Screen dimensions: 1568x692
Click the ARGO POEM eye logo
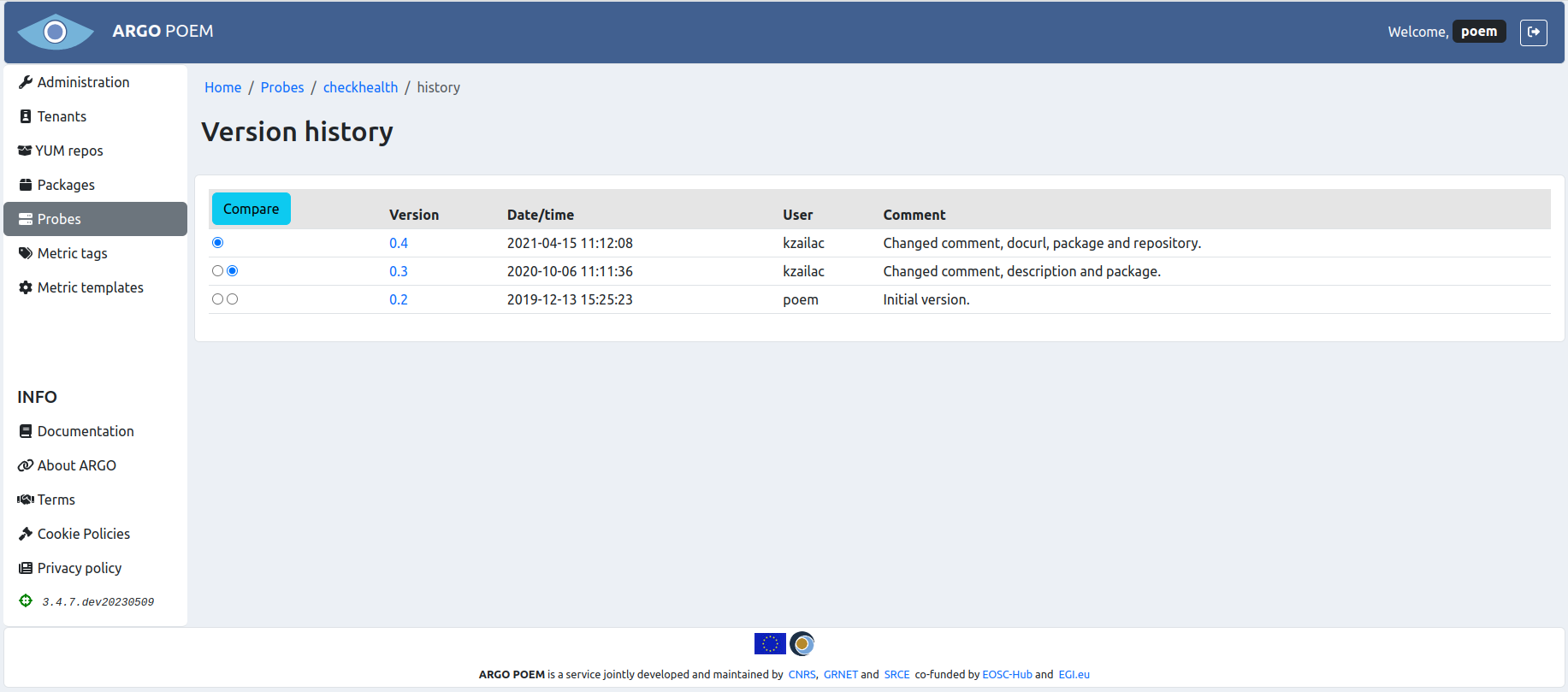pos(56,32)
